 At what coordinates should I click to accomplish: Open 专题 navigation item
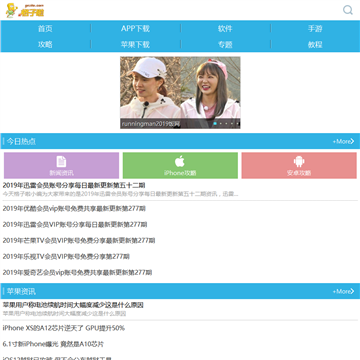click(225, 44)
